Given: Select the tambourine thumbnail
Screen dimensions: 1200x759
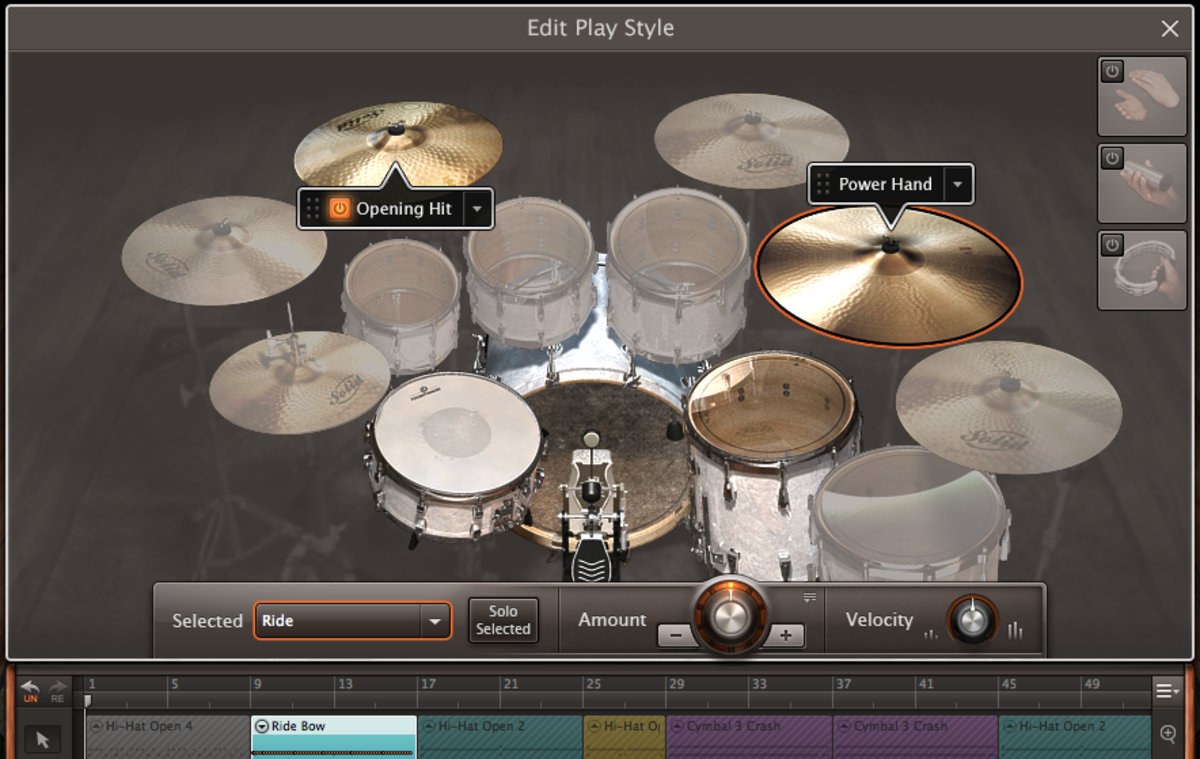Looking at the screenshot, I should point(1142,269).
